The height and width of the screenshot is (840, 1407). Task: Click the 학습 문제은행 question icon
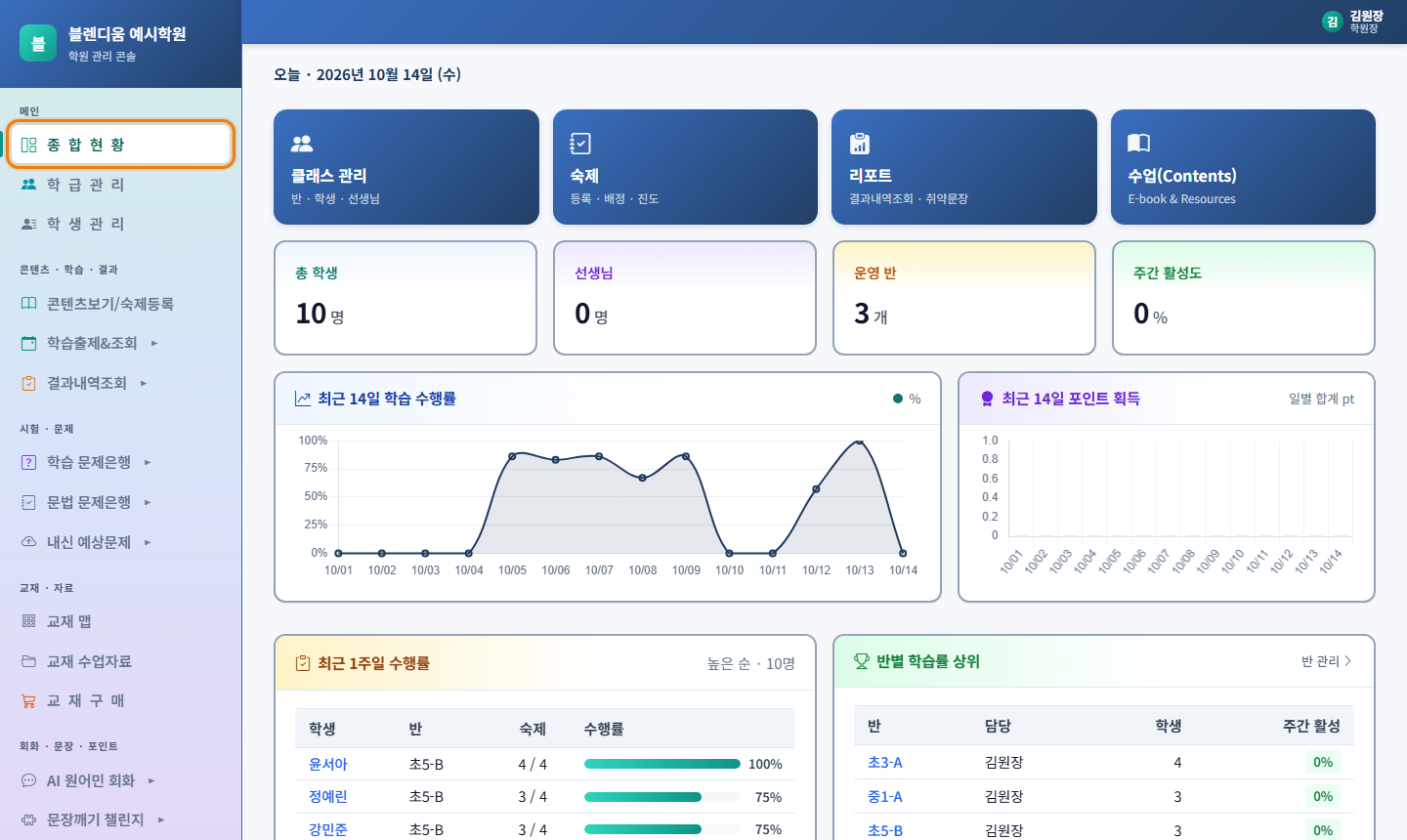pyautogui.click(x=29, y=462)
